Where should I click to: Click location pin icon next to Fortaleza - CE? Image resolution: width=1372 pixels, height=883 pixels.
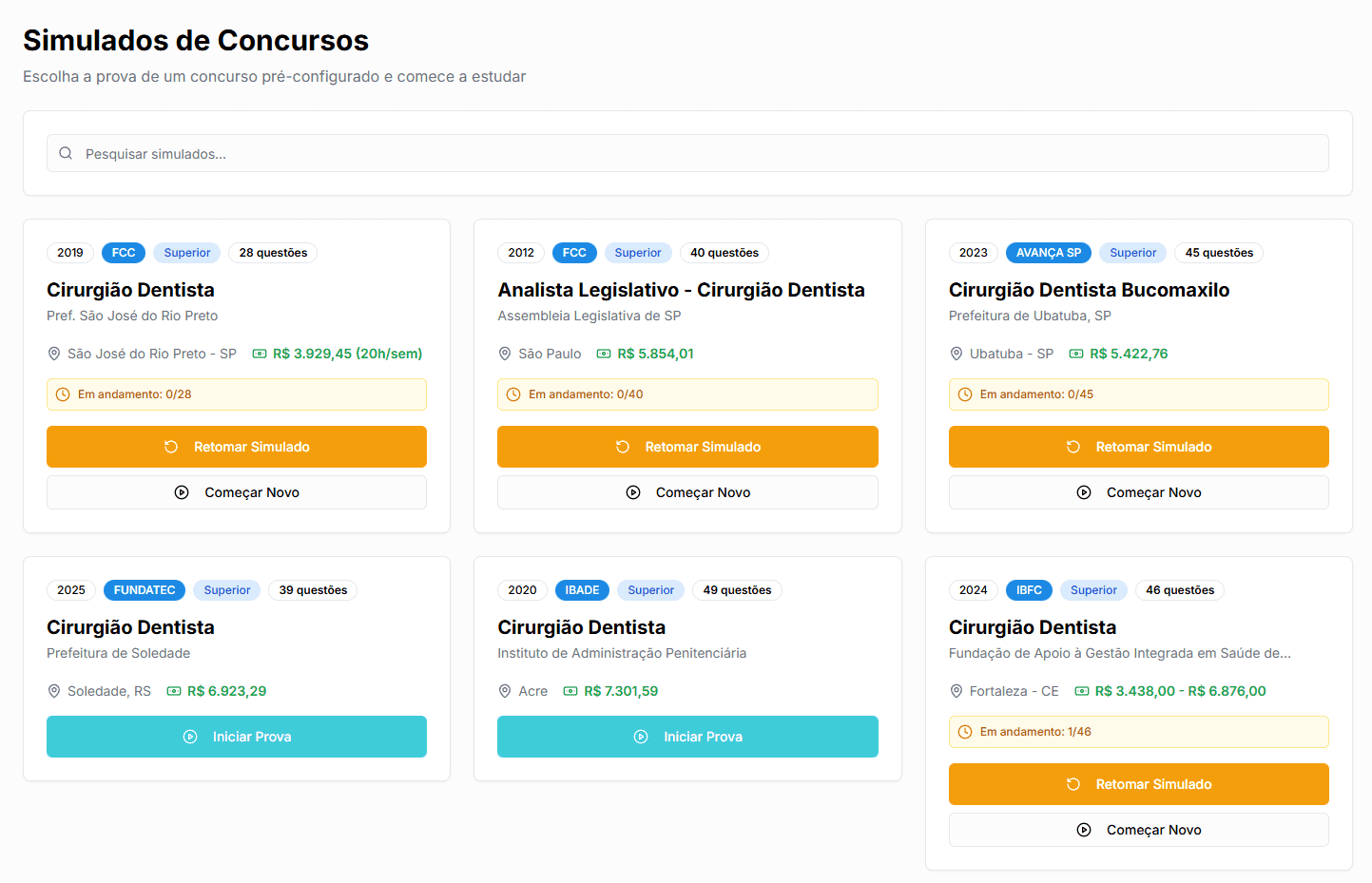[x=957, y=691]
